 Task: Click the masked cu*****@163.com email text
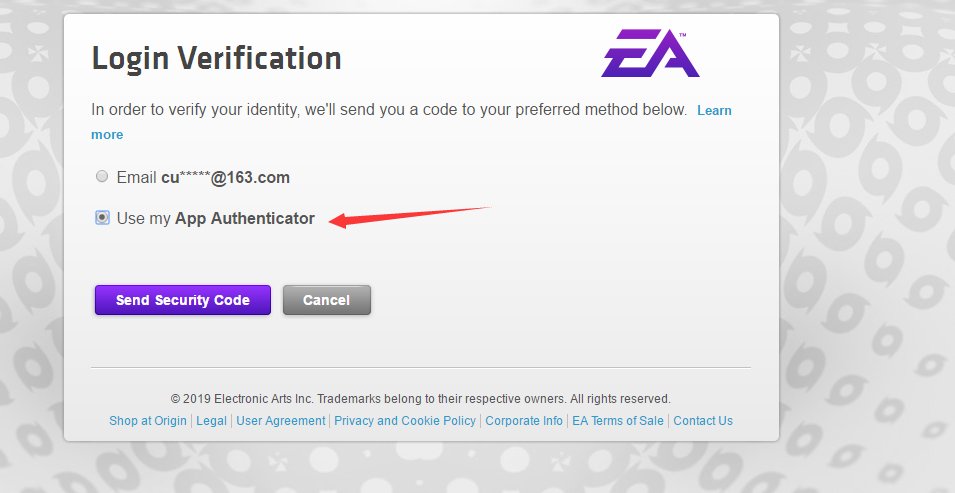pos(225,178)
